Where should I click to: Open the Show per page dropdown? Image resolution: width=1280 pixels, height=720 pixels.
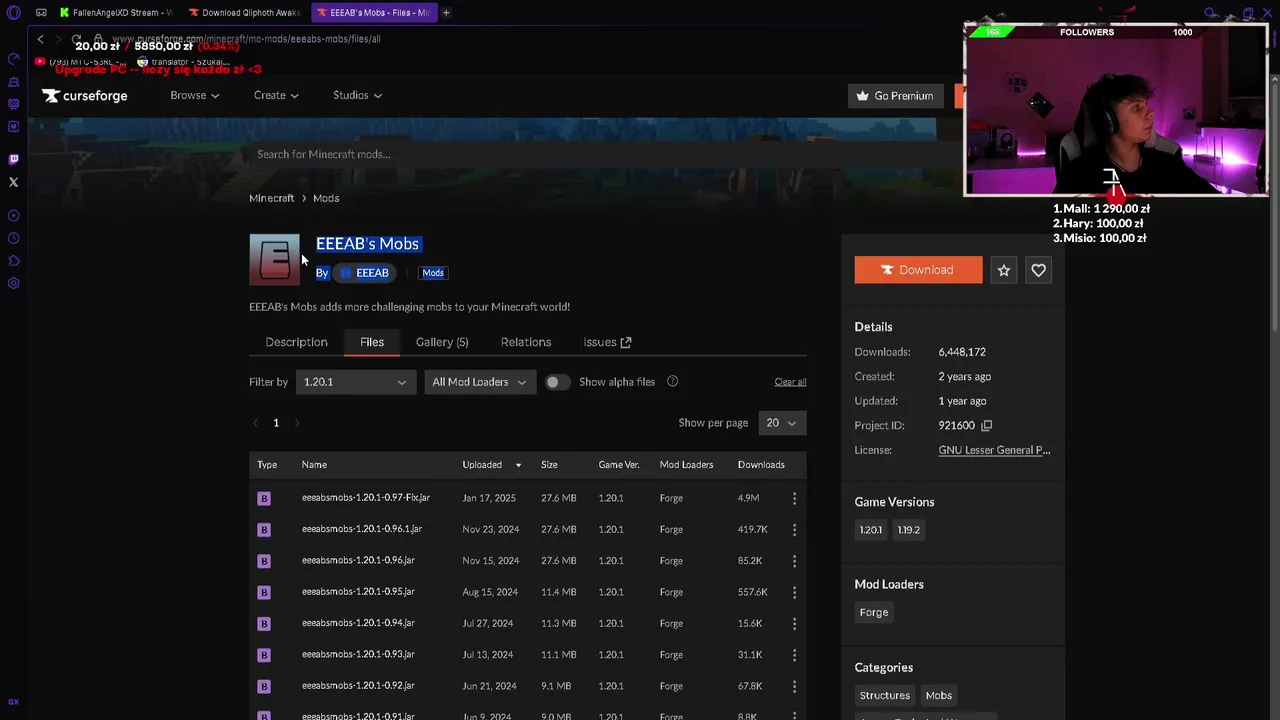(x=782, y=423)
